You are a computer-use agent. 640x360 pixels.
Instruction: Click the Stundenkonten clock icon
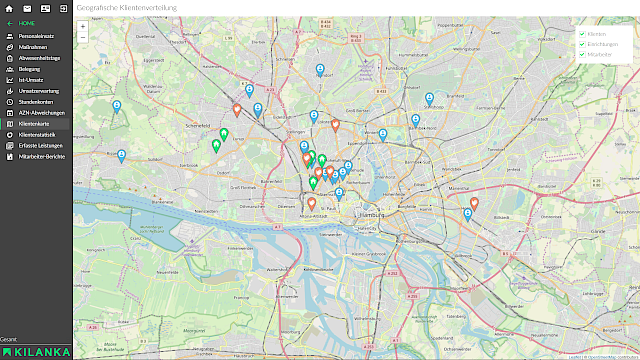pyautogui.click(x=10, y=102)
